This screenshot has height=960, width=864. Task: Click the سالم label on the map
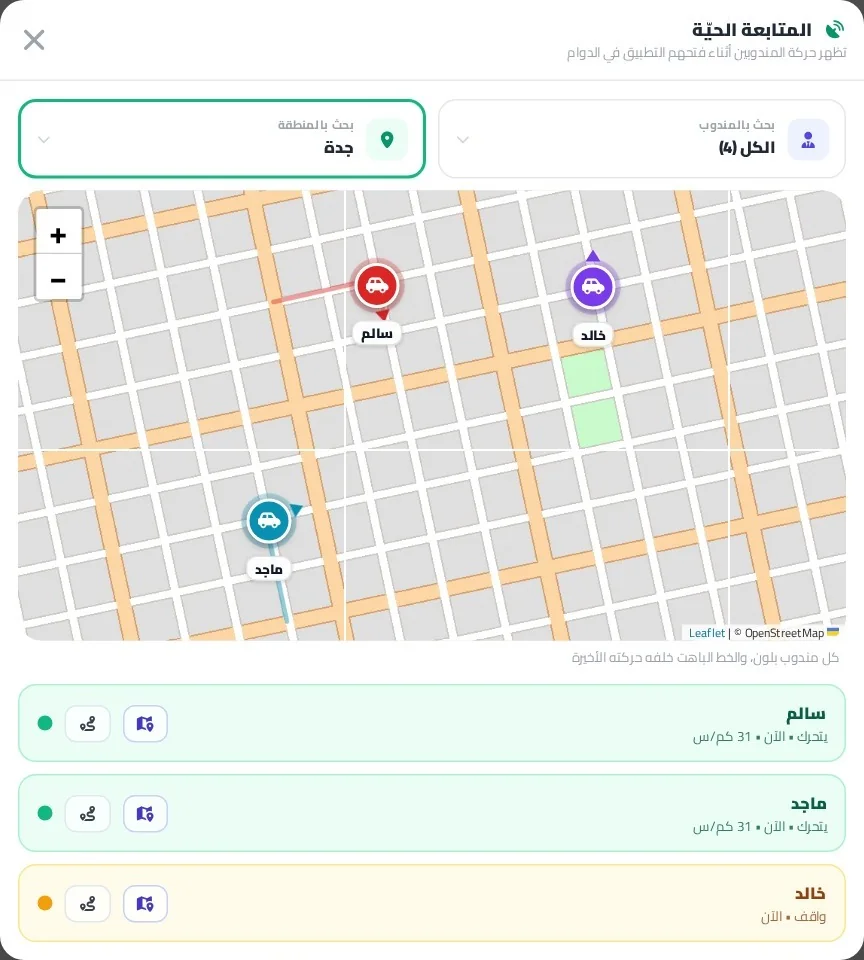(377, 334)
